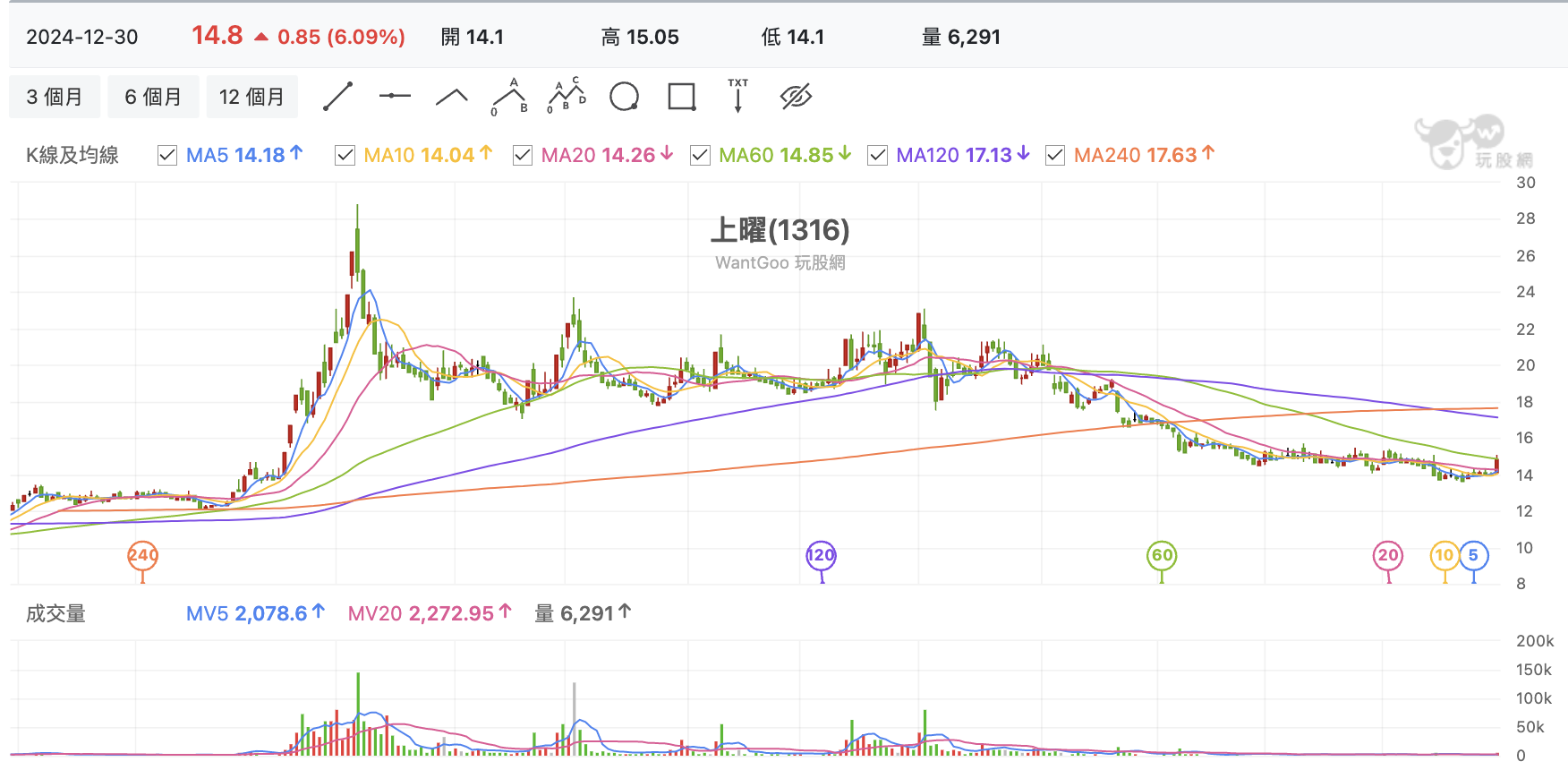
Task: Click the 20 moving average marker
Action: [1388, 556]
